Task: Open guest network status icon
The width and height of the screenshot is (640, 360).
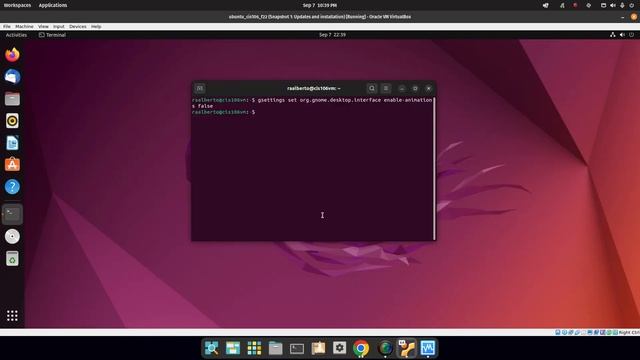Action: pyautogui.click(x=613, y=35)
